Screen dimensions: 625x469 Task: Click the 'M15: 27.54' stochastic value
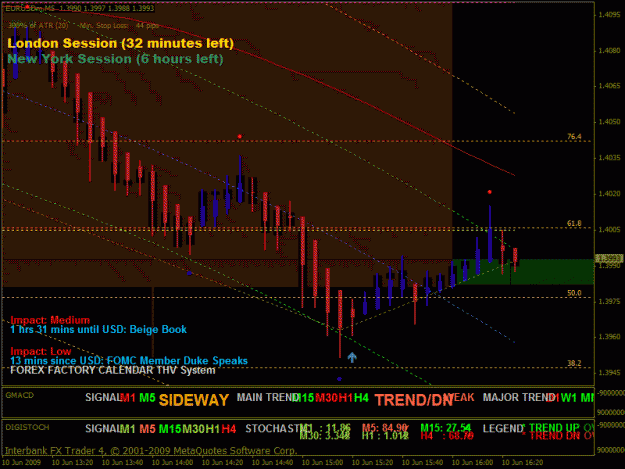[446, 428]
